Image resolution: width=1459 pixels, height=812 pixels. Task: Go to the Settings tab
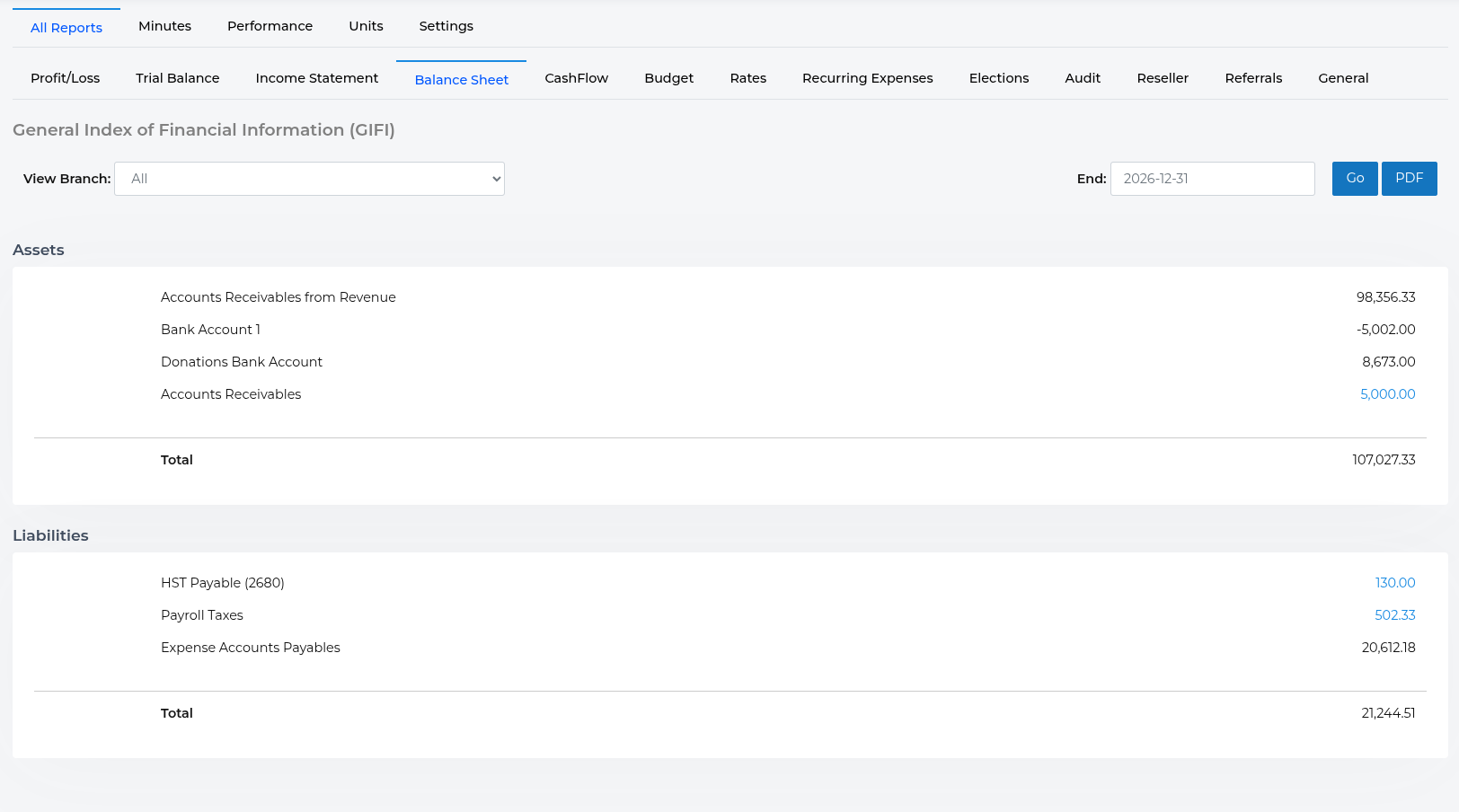(446, 26)
